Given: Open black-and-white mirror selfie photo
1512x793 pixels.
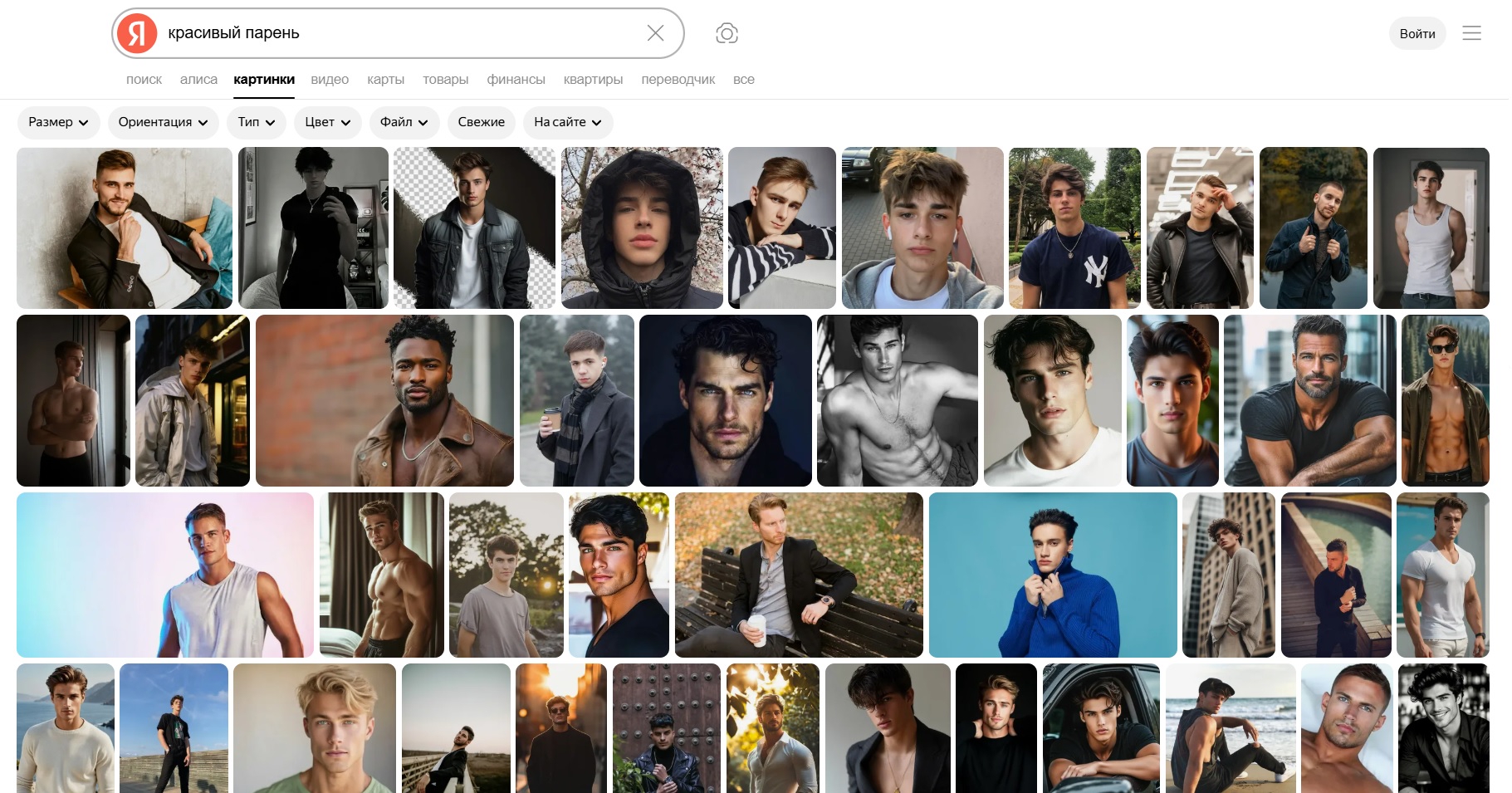Looking at the screenshot, I should [x=313, y=228].
